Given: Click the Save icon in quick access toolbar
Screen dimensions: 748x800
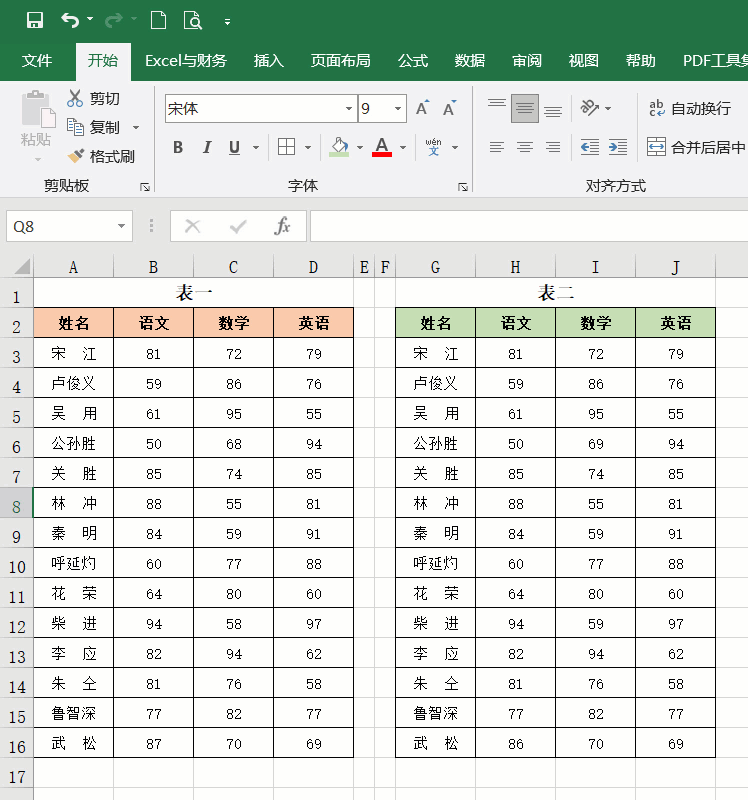Looking at the screenshot, I should point(35,20).
